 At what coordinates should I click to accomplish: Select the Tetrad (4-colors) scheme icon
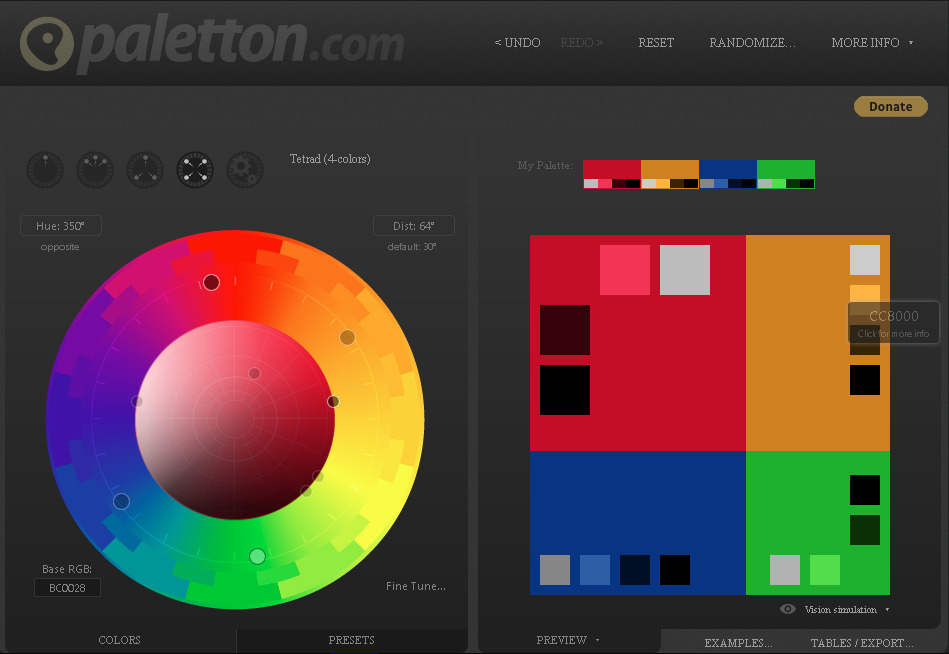195,170
